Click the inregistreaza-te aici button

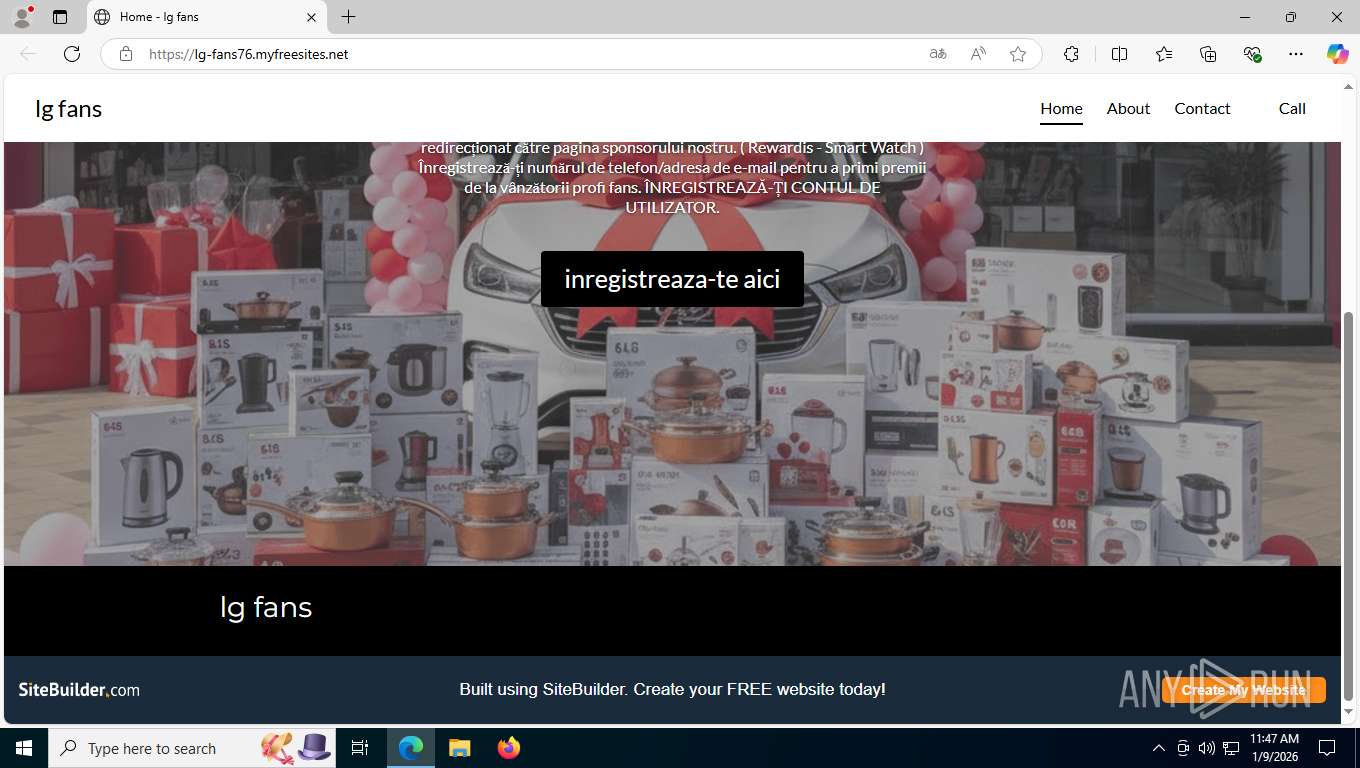pos(672,279)
